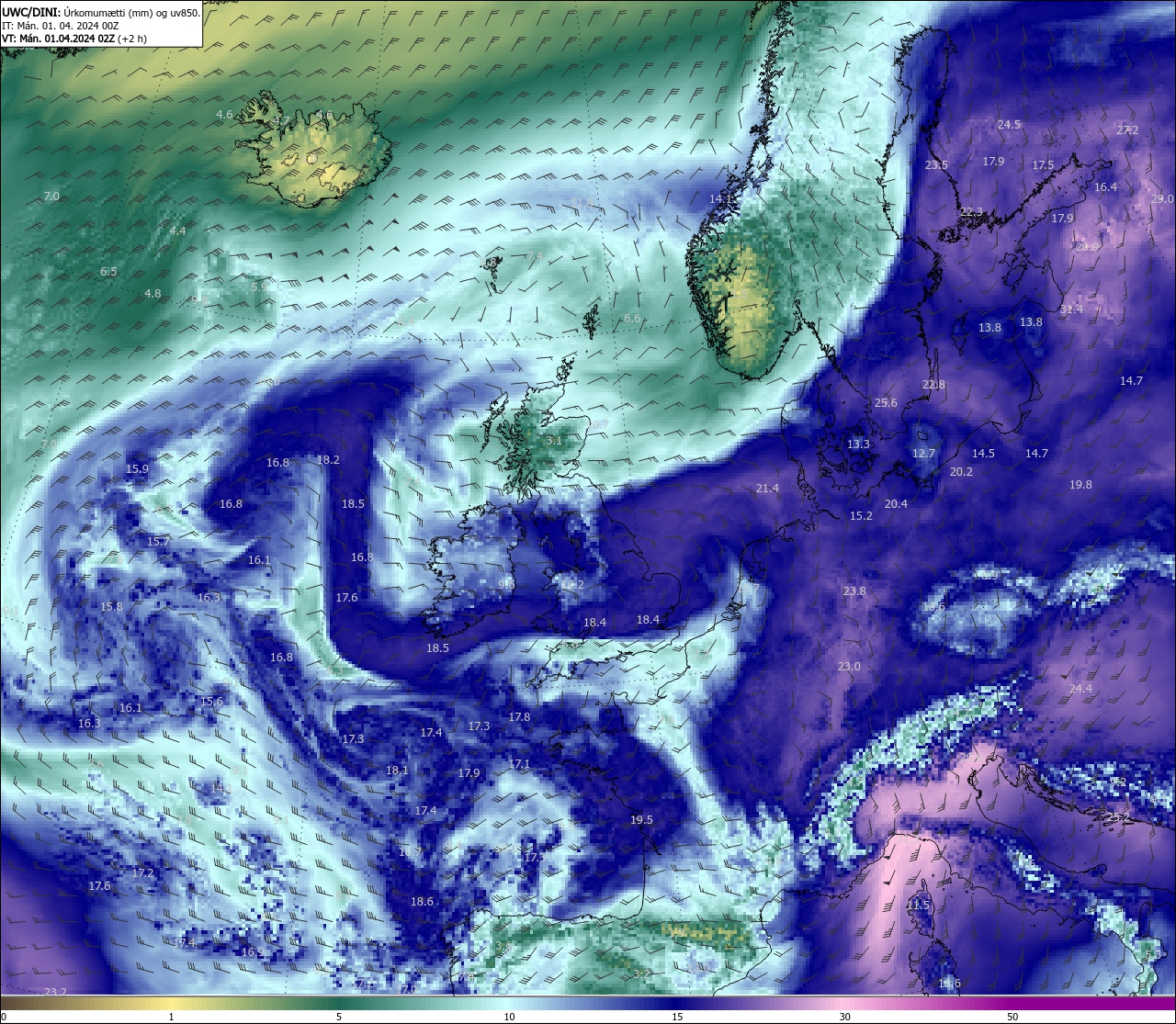Click the 14.1 value off Norway's coast
Screen dimensions: 1176x1024
[x=721, y=198]
